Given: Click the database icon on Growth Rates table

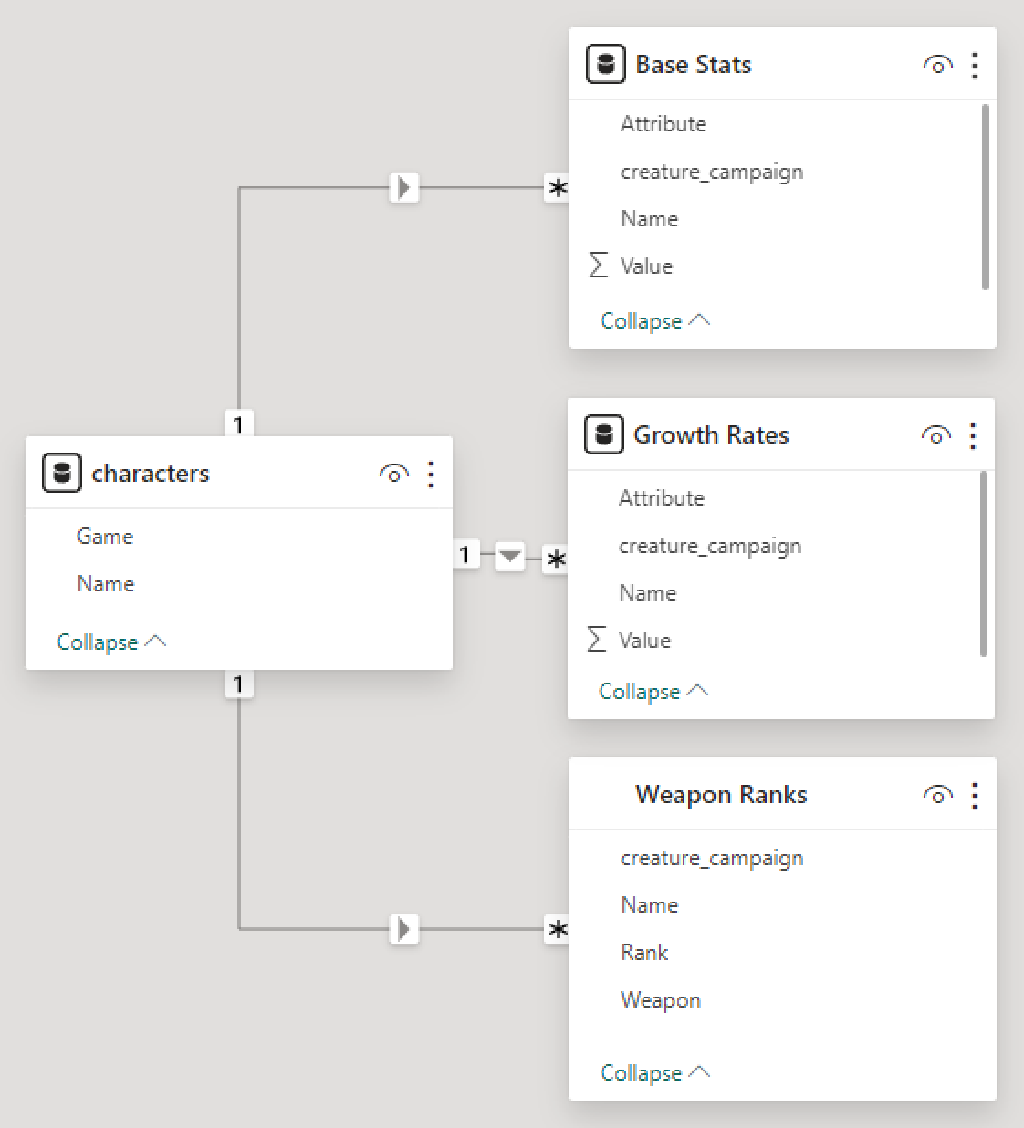Looking at the screenshot, I should click(x=603, y=435).
